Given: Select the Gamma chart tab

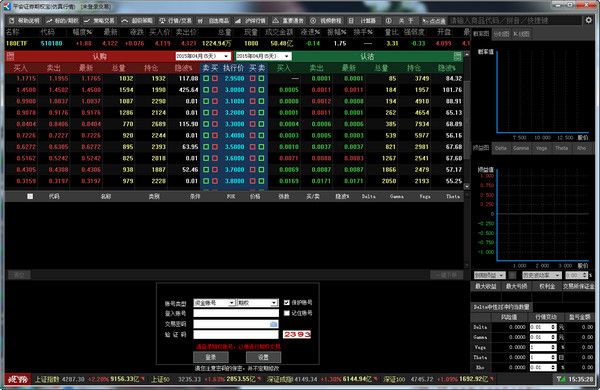Looking at the screenshot, I should pyautogui.click(x=521, y=148).
